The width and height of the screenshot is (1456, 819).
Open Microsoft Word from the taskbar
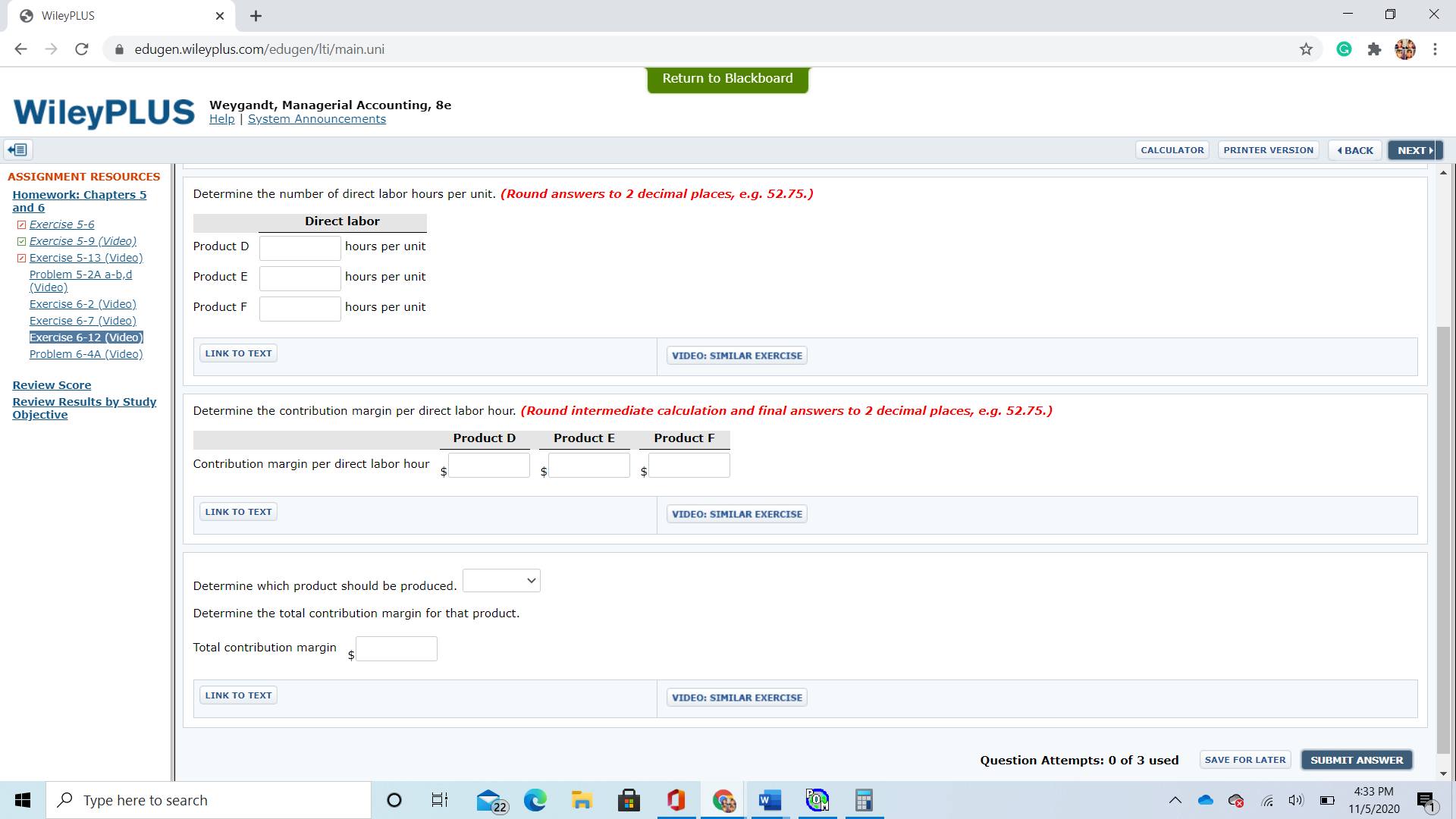click(770, 800)
